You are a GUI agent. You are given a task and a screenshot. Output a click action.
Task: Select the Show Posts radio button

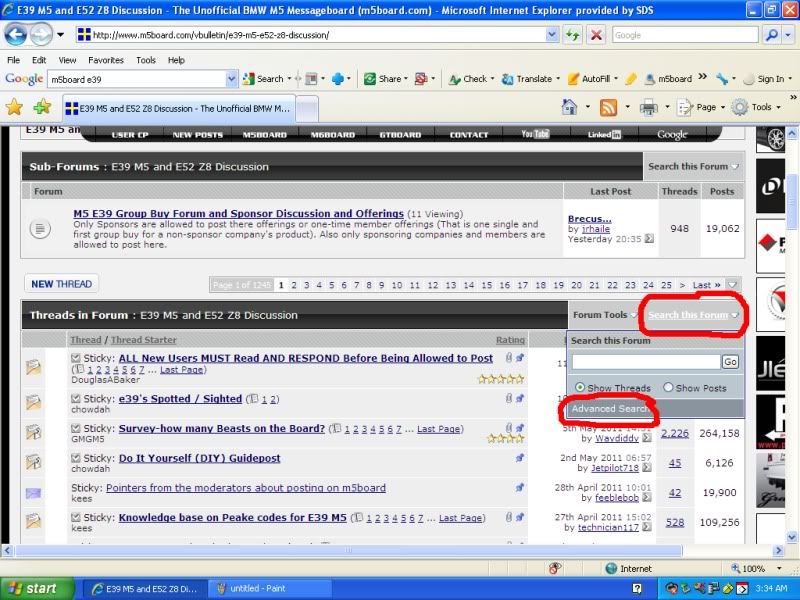click(x=668, y=388)
